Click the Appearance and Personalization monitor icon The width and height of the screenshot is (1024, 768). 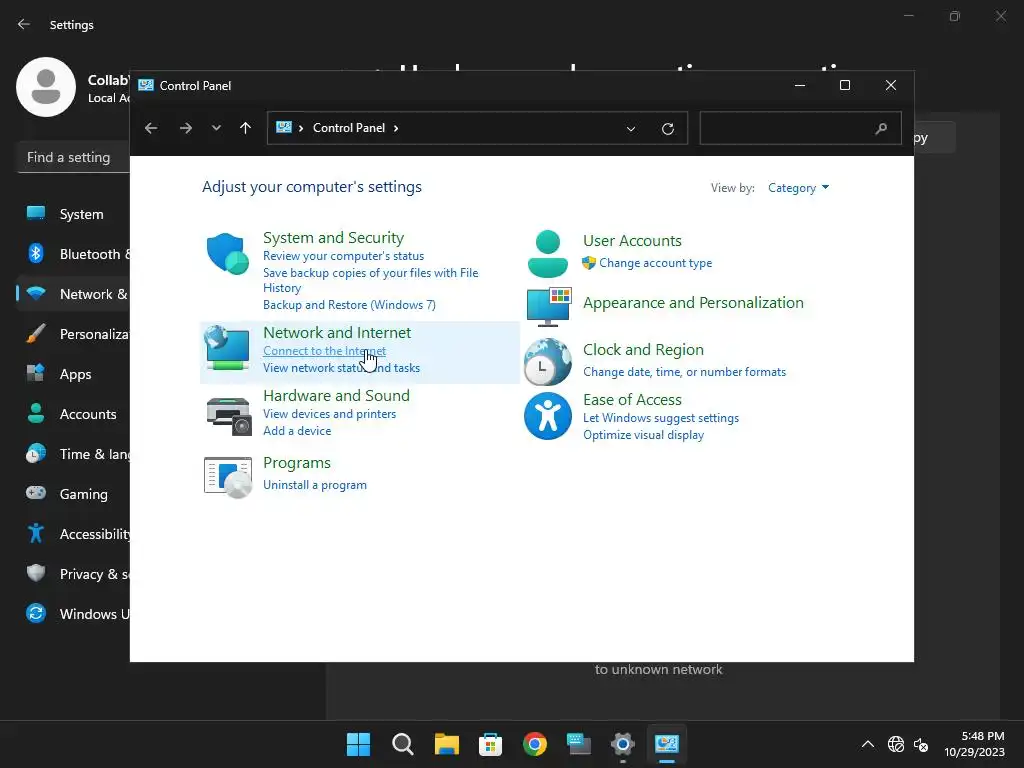pyautogui.click(x=549, y=306)
